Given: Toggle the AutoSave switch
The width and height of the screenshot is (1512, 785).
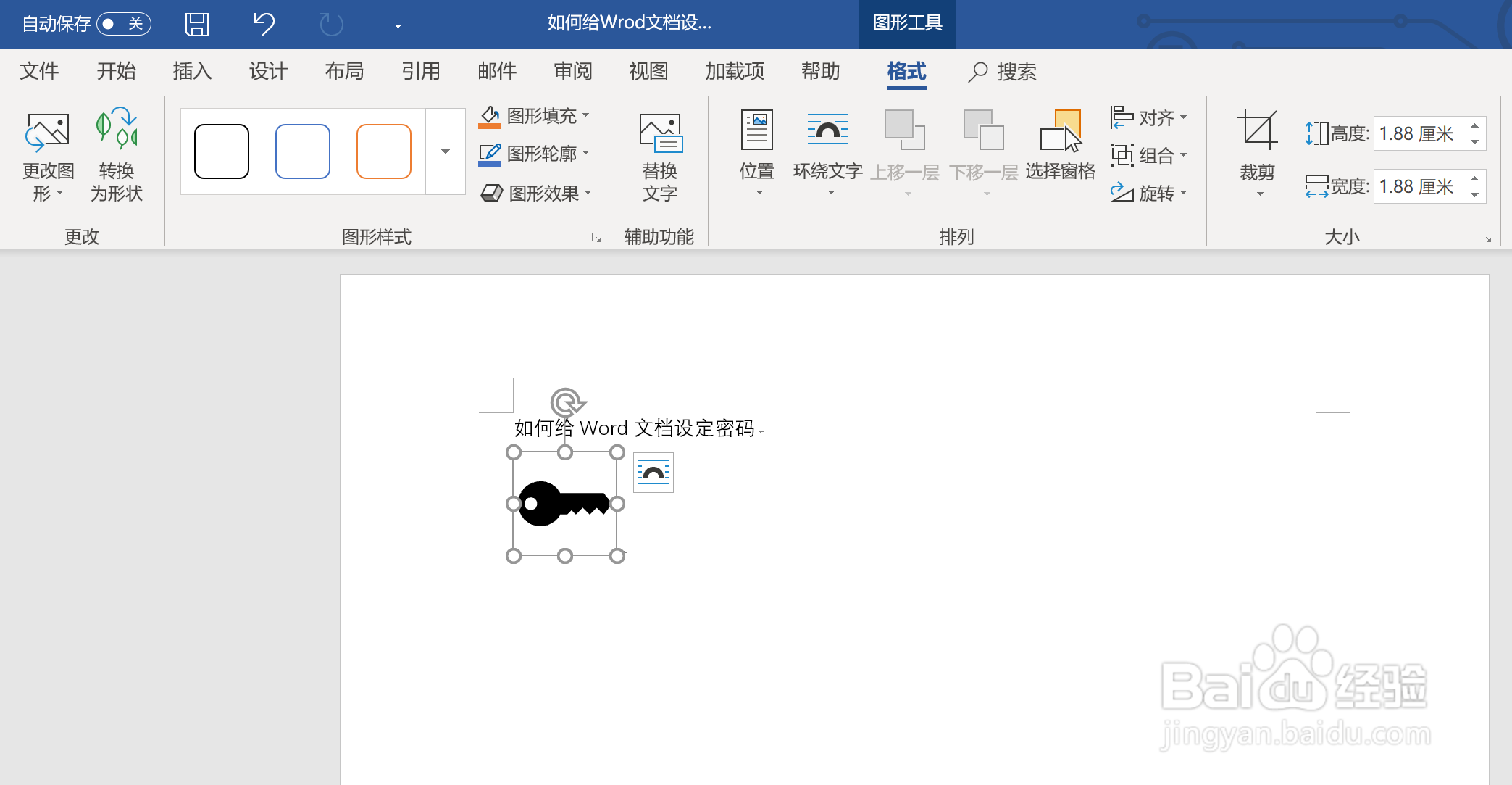Looking at the screenshot, I should [x=123, y=24].
